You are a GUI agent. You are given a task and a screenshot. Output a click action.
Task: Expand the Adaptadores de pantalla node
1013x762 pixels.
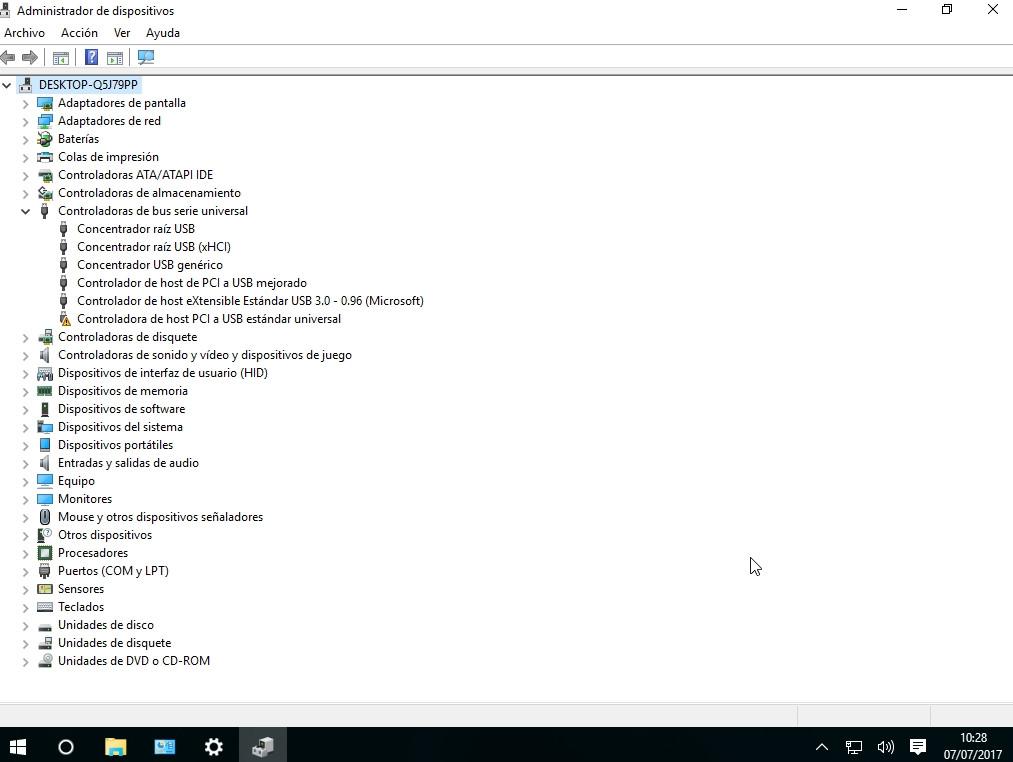pyautogui.click(x=26, y=103)
